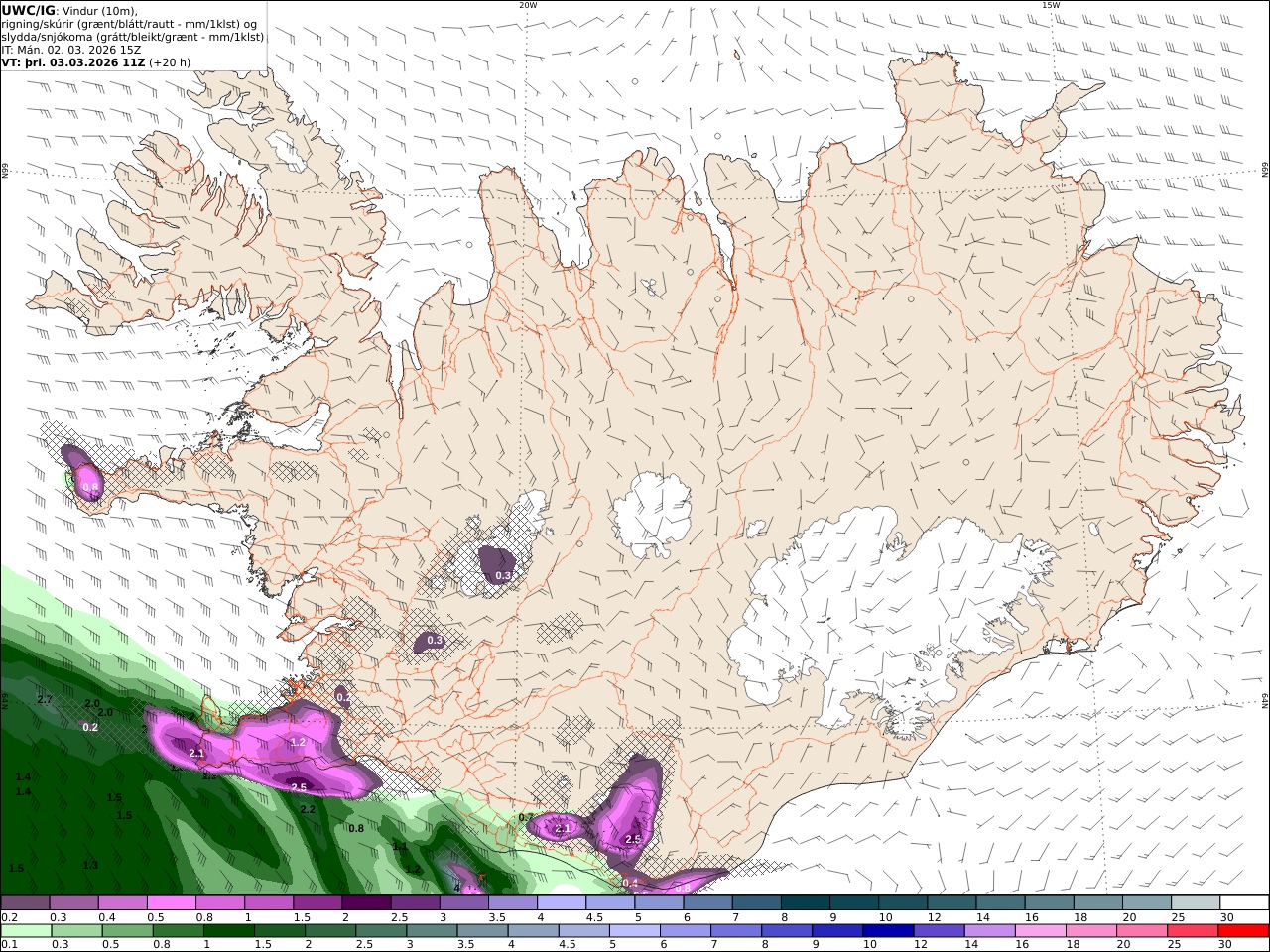Click the '20W' longitude label at top

pos(528,5)
